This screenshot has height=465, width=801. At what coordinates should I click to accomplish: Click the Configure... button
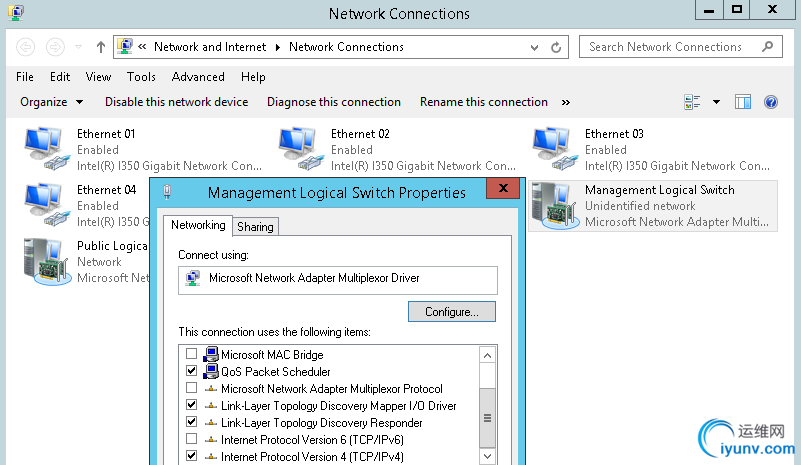click(452, 312)
